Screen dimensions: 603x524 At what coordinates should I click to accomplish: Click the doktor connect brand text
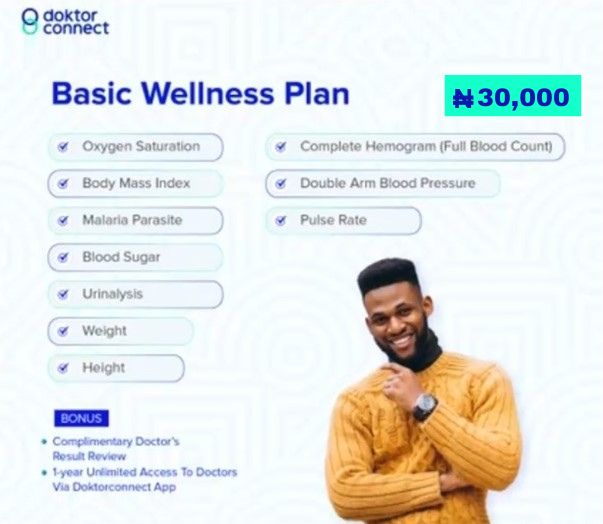pos(76,22)
